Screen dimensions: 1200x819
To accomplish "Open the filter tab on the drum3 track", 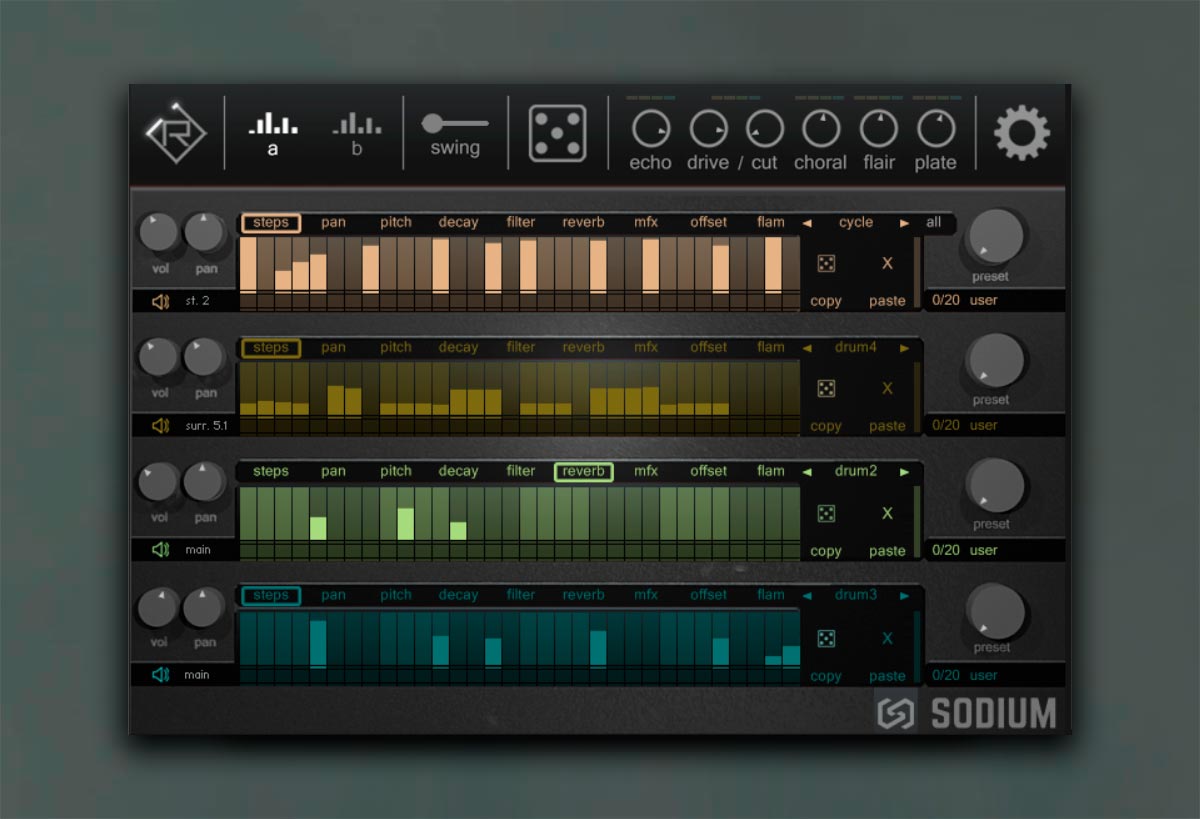I will tap(521, 595).
